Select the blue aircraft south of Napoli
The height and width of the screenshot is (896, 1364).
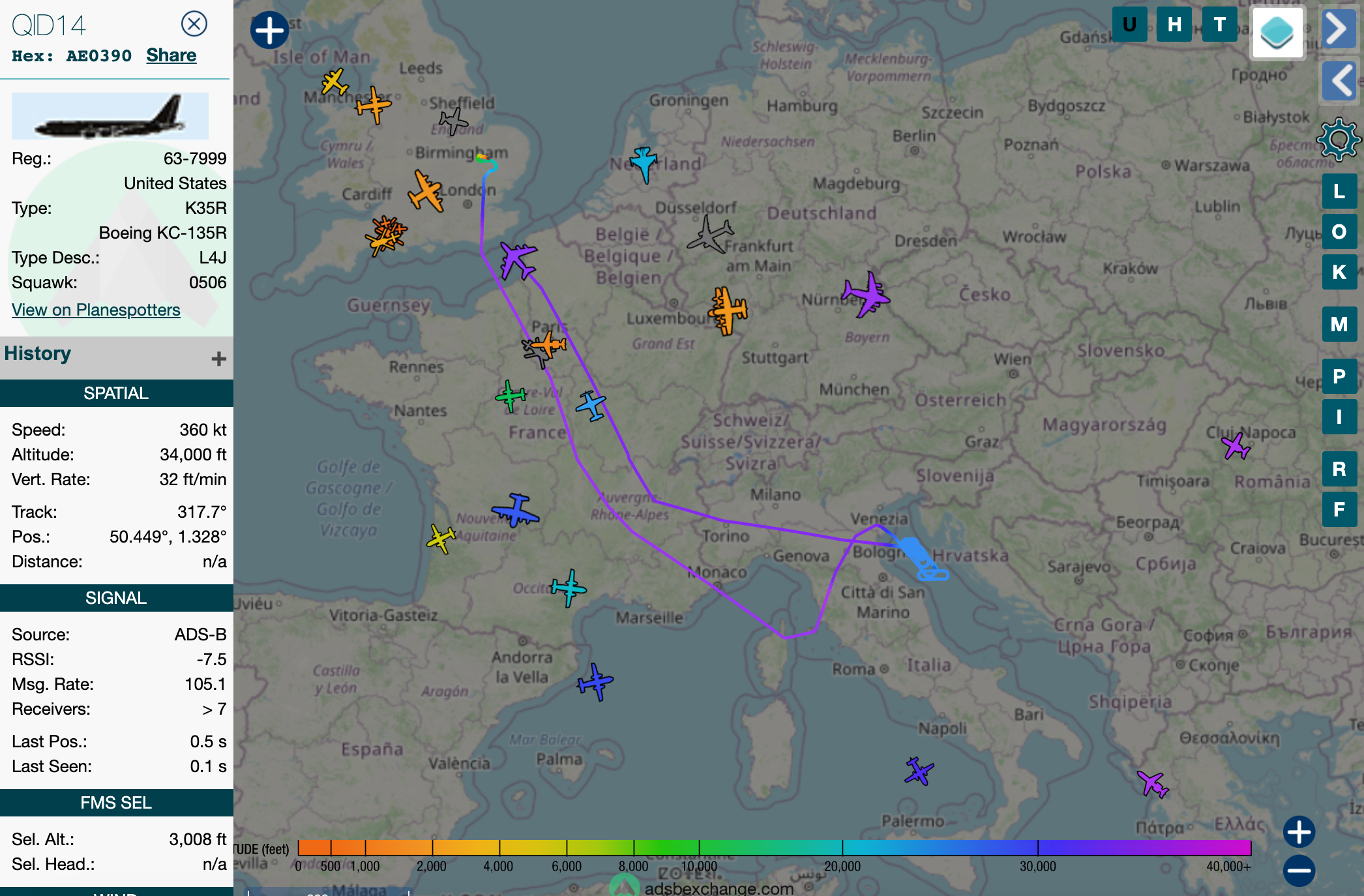919,771
